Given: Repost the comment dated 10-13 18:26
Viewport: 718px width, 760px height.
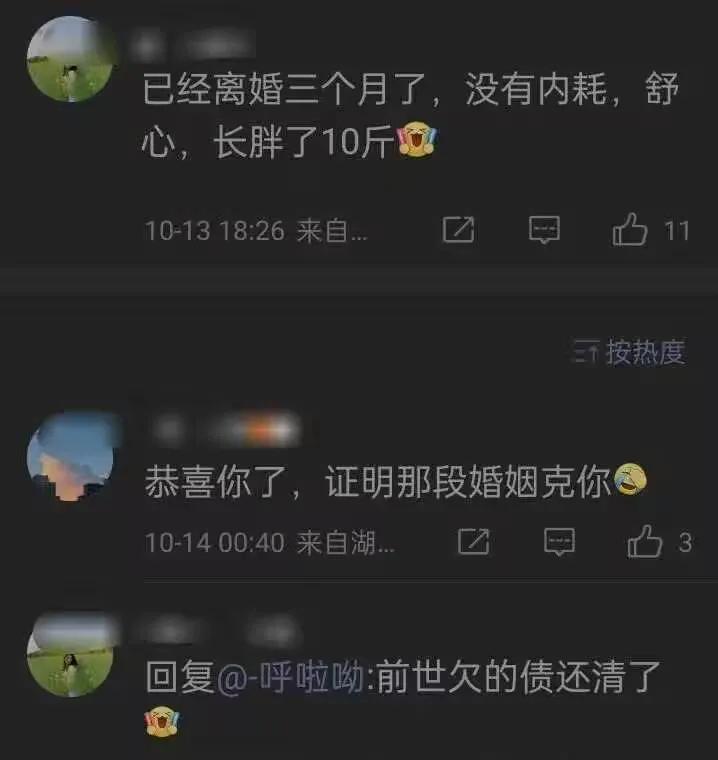Looking at the screenshot, I should [458, 230].
